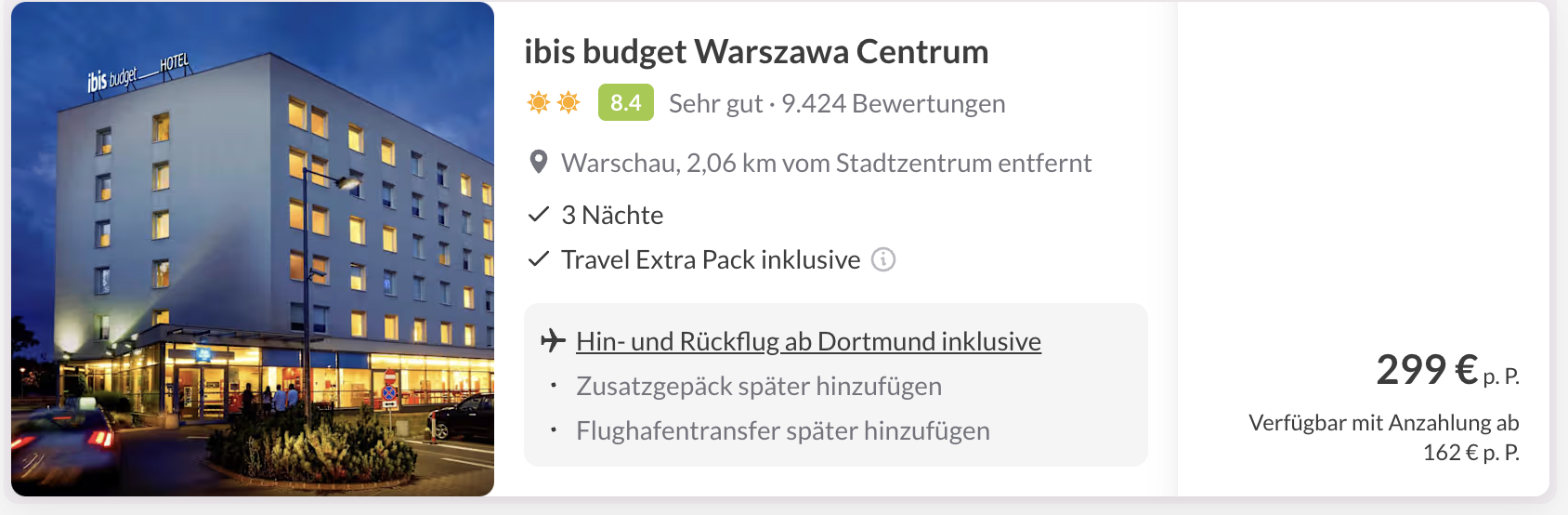Click the location pin icon
The width and height of the screenshot is (1568, 515).
(x=538, y=163)
